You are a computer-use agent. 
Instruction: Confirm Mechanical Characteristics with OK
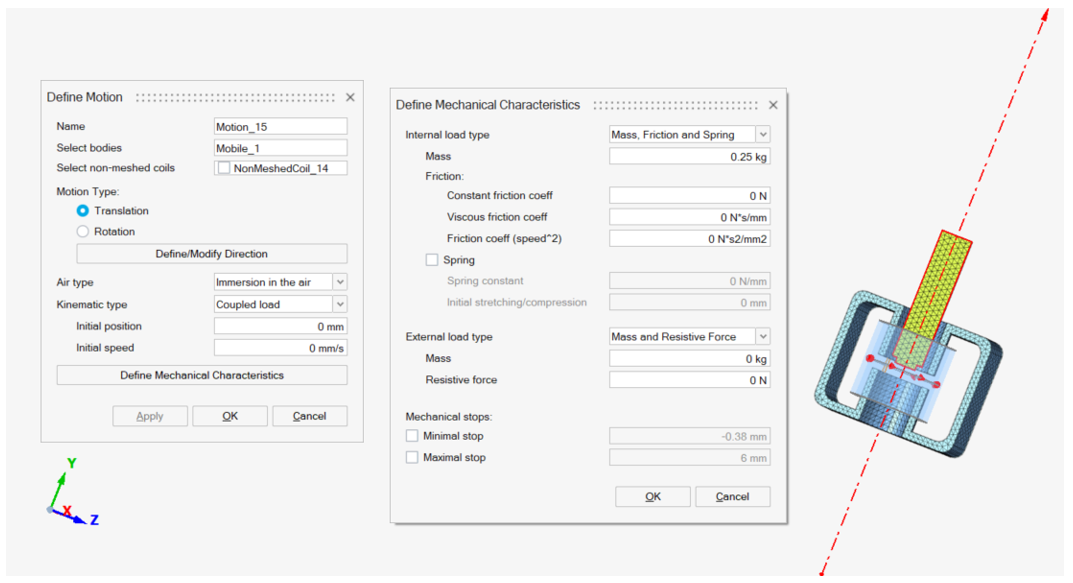tap(653, 497)
